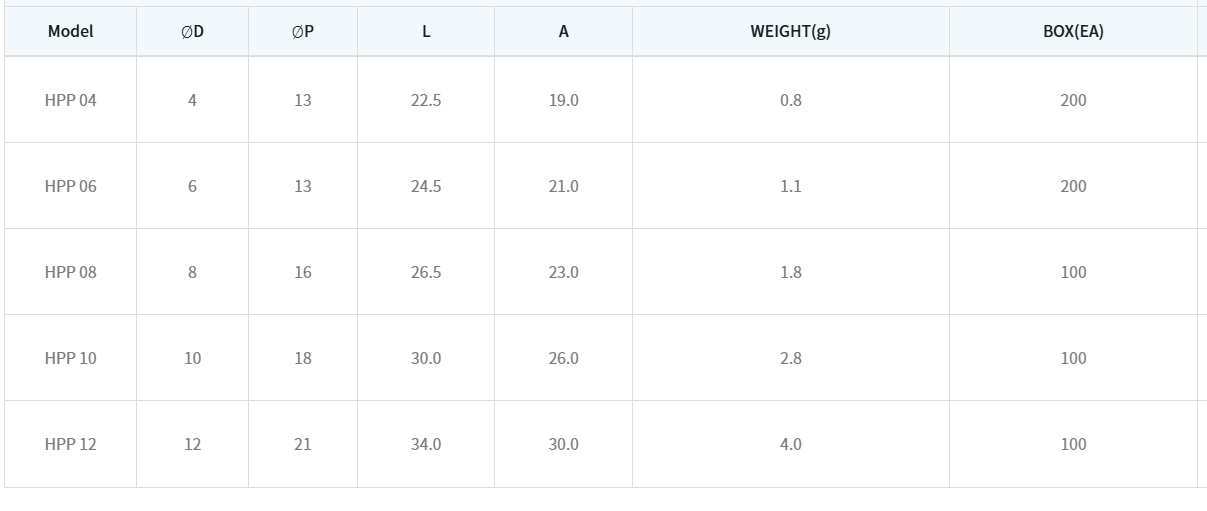Viewport: 1207px width, 511px height.
Task: Select the WEIGHT(g) column header
Action: (x=790, y=31)
